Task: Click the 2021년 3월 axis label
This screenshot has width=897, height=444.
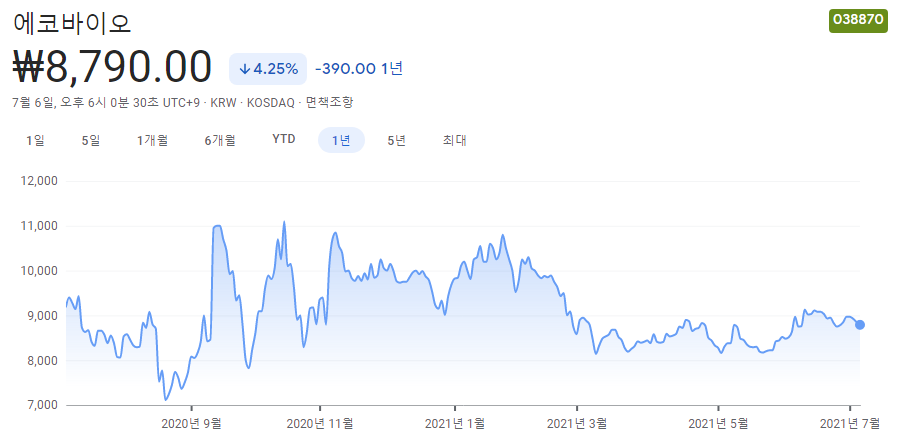Action: pyautogui.click(x=577, y=424)
